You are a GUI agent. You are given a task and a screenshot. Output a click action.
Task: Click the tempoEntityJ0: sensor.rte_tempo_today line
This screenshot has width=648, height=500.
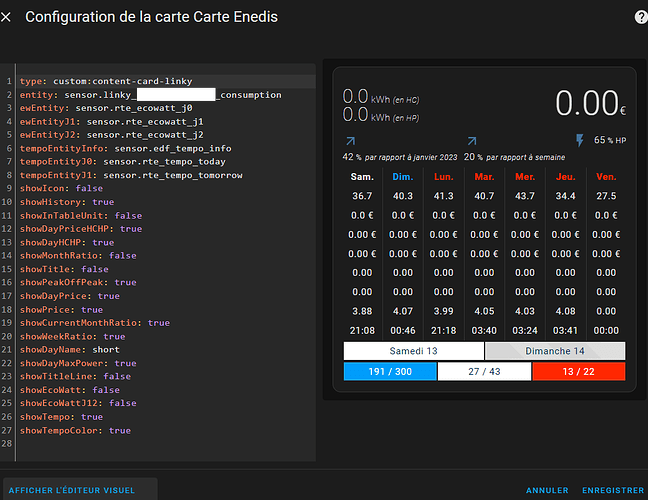point(123,162)
